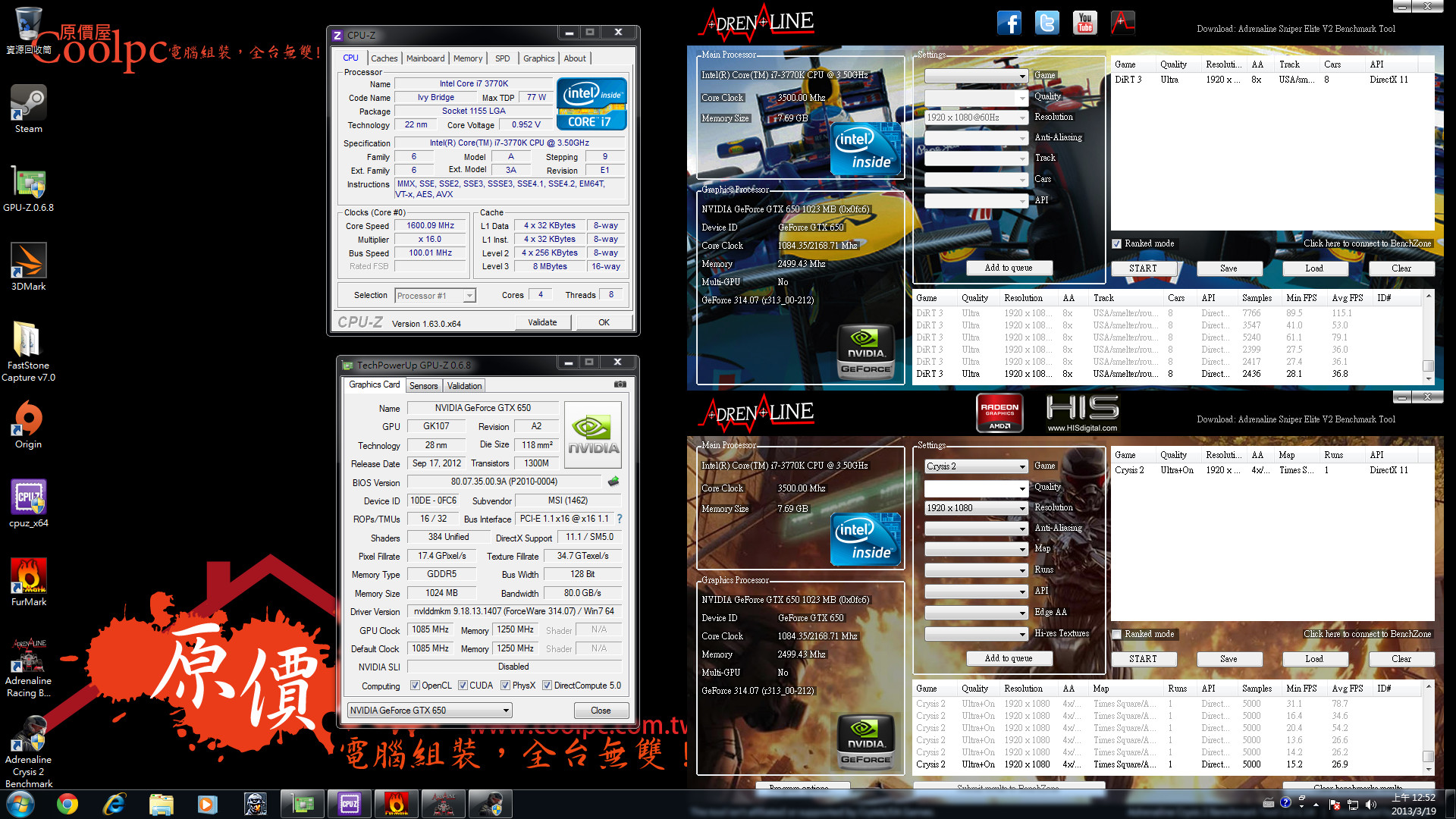Switch to the Graphics tab in CPU-Z
1456x819 pixels.
pos(538,58)
